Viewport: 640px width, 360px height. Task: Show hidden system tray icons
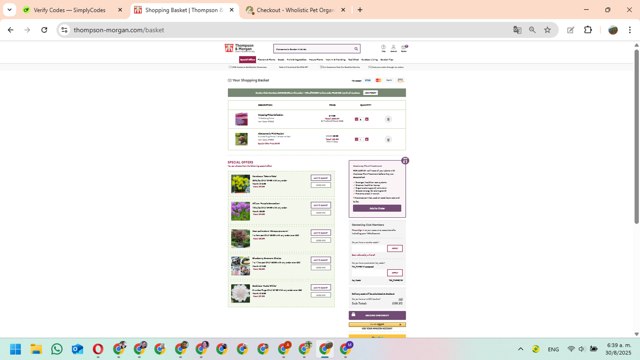coord(520,349)
